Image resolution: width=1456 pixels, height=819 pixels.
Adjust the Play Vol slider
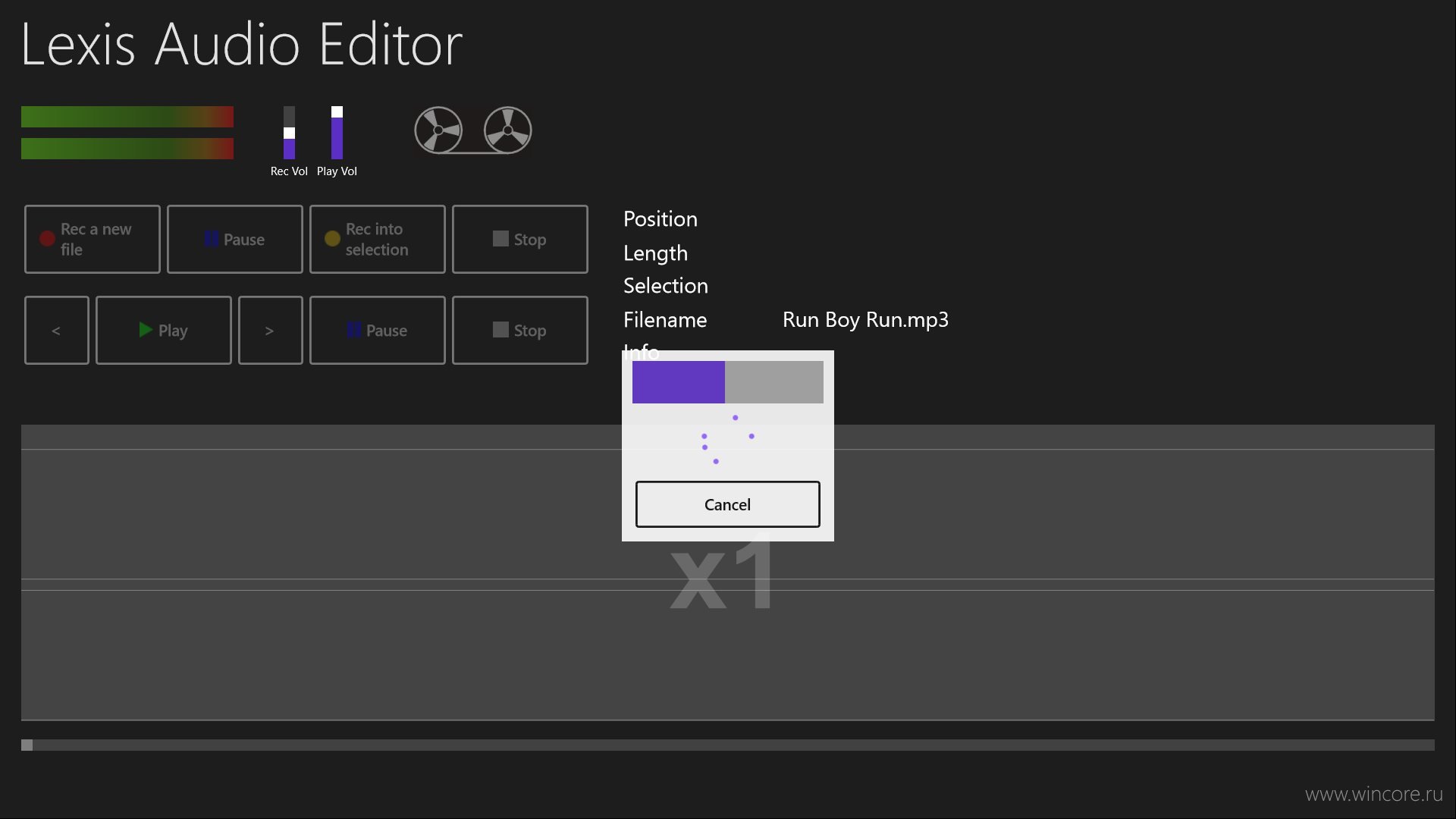tap(337, 133)
